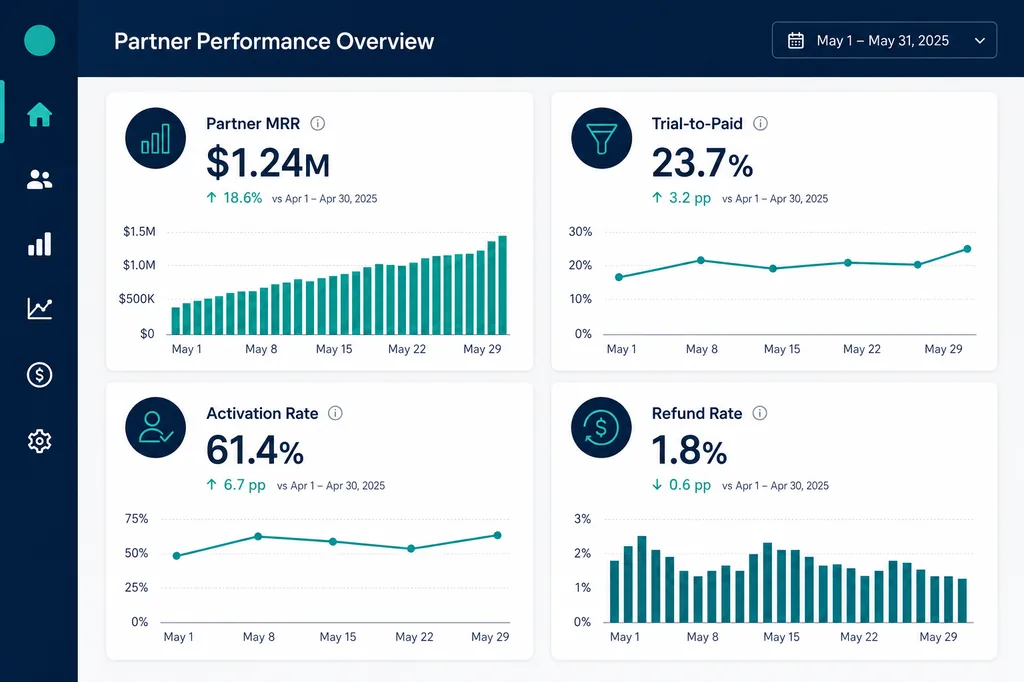
Task: Click the May 22 data point on Activation Rate line
Action: (x=411, y=549)
